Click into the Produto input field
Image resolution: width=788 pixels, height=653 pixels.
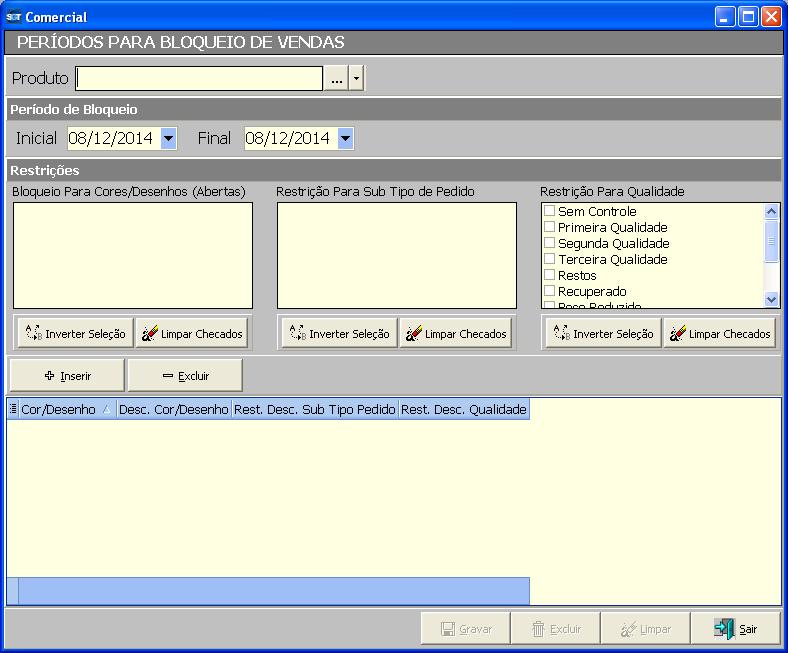pos(199,79)
